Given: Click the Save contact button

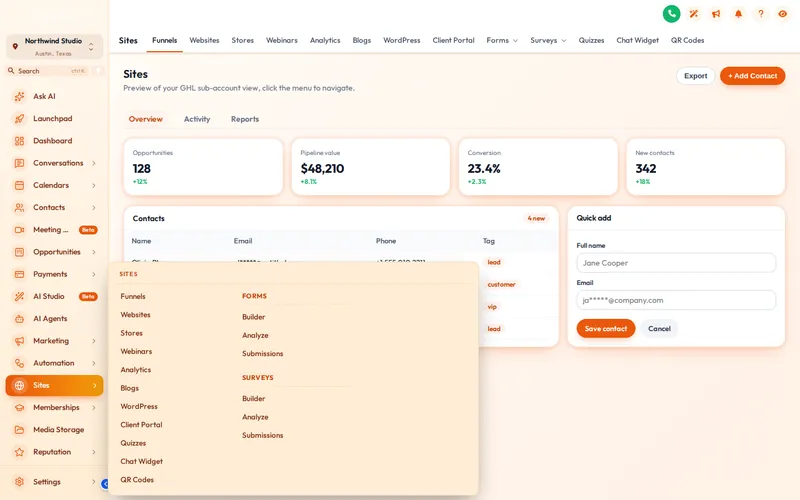Looking at the screenshot, I should [606, 329].
